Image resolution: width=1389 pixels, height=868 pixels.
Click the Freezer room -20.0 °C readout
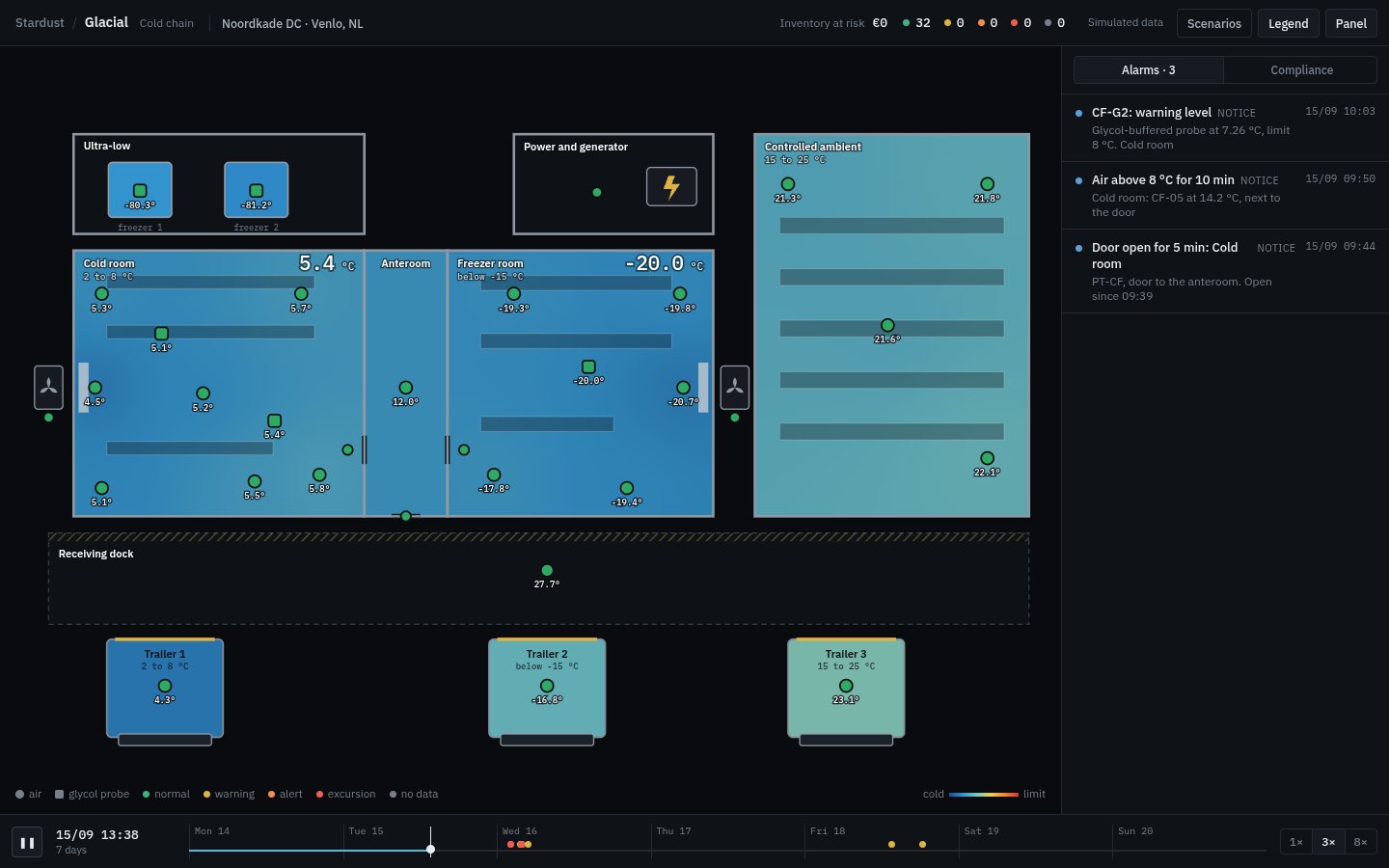point(664,263)
